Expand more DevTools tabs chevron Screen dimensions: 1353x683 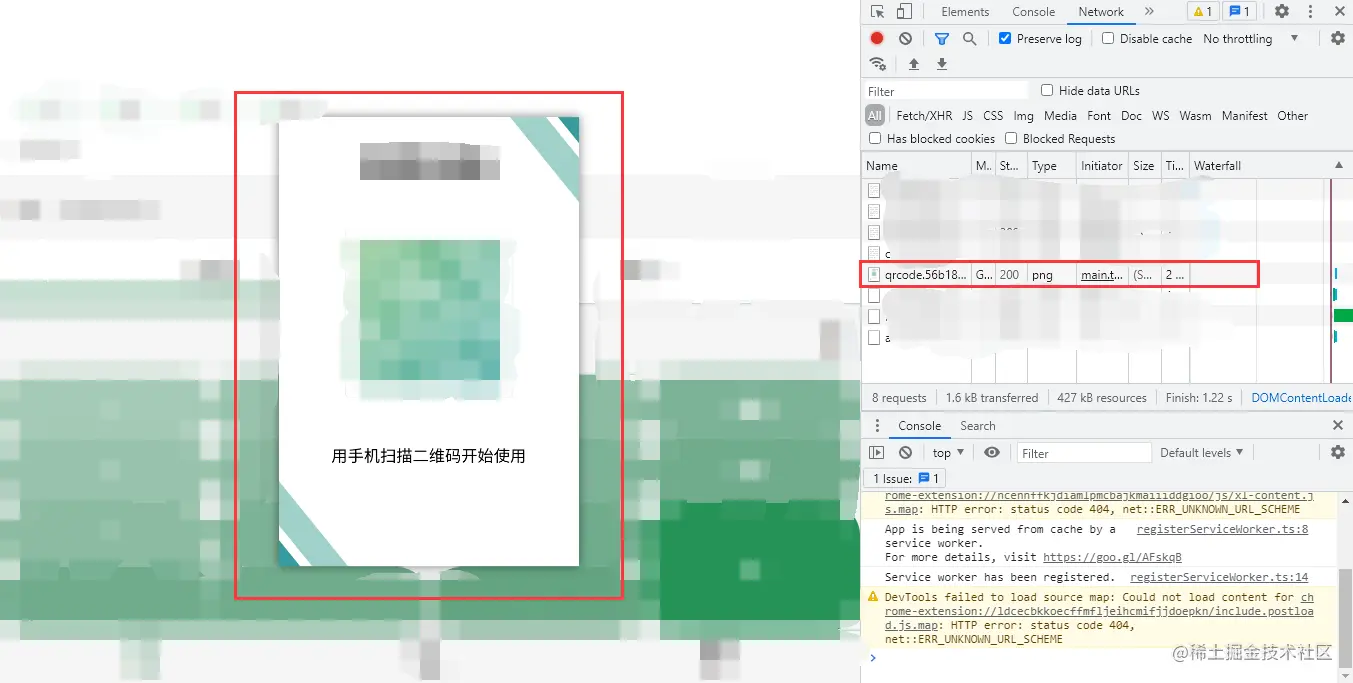pyautogui.click(x=1149, y=12)
